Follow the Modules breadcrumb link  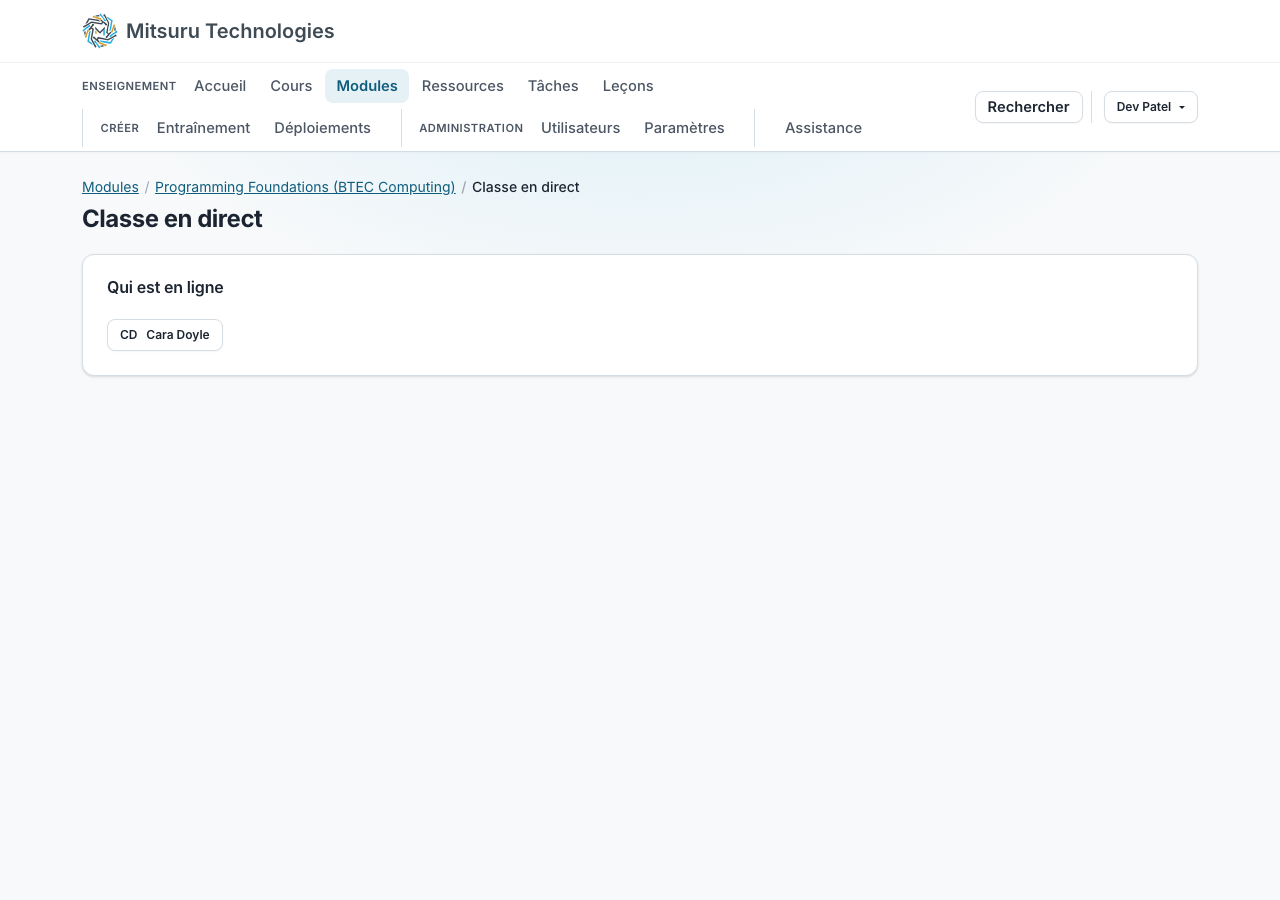point(110,187)
